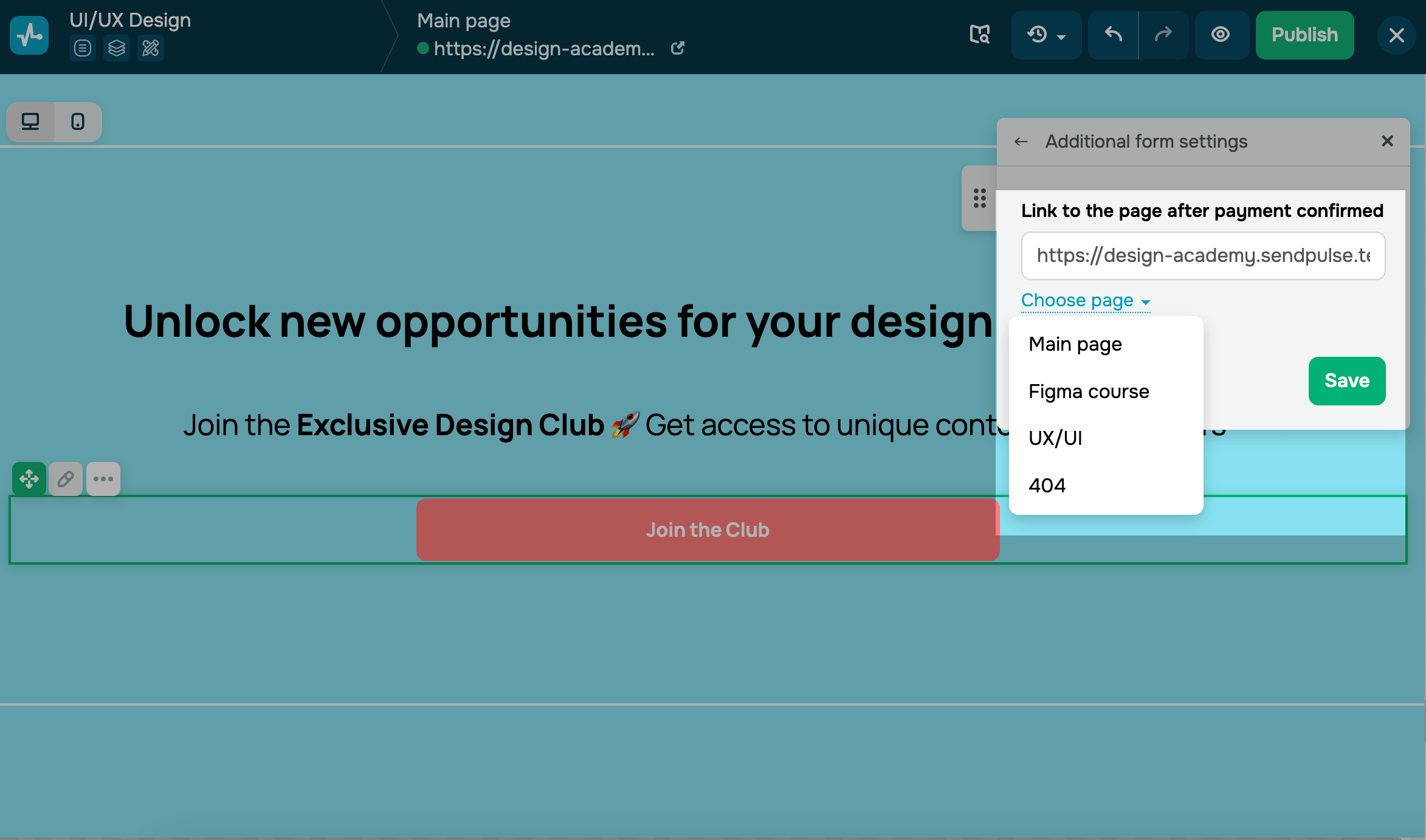Viewport: 1426px width, 840px height.
Task: Open the layers stack icon
Action: click(116, 48)
